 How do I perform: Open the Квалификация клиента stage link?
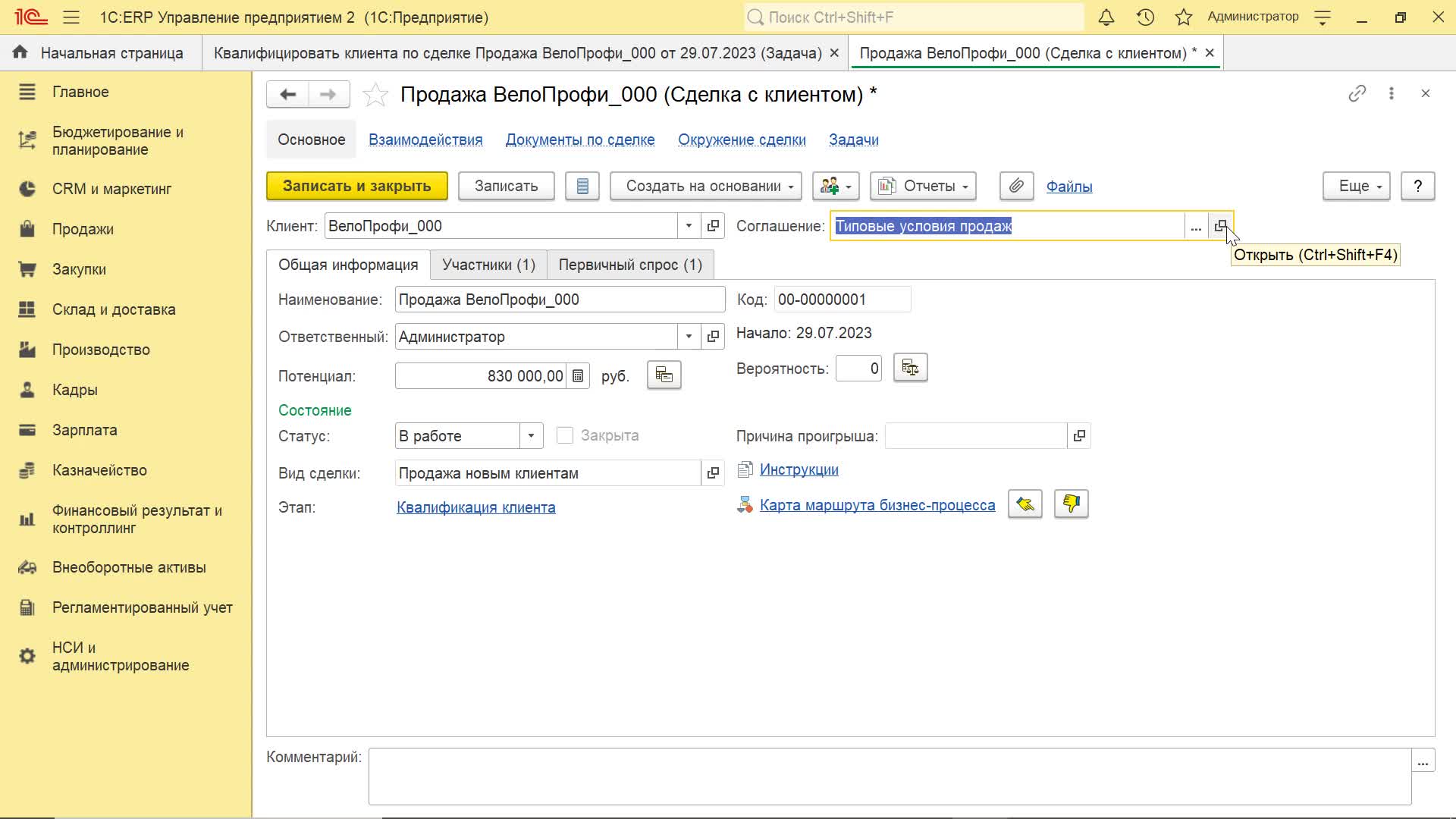tap(476, 507)
